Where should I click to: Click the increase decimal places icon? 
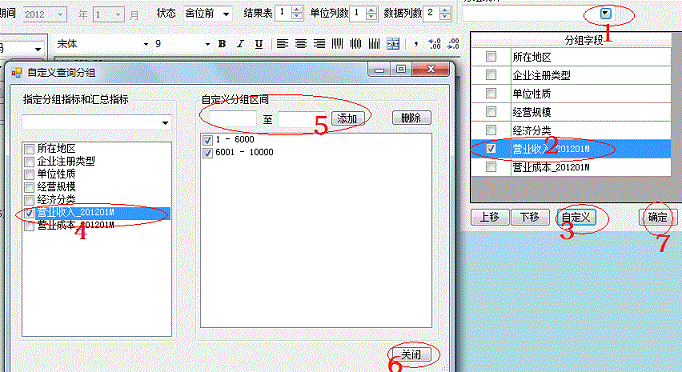pyautogui.click(x=435, y=44)
